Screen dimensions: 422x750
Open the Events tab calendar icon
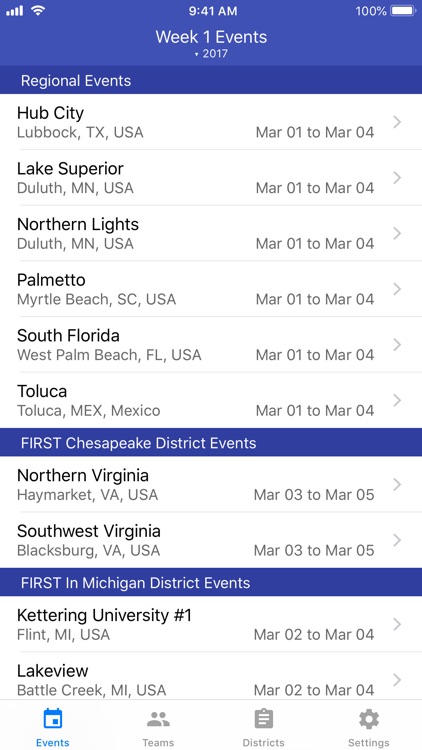(53, 718)
